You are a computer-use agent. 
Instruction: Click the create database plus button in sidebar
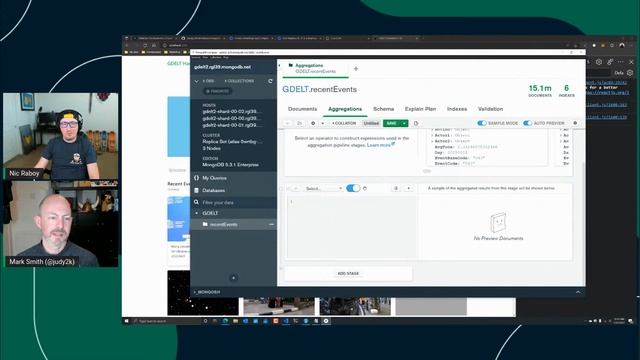point(233,278)
